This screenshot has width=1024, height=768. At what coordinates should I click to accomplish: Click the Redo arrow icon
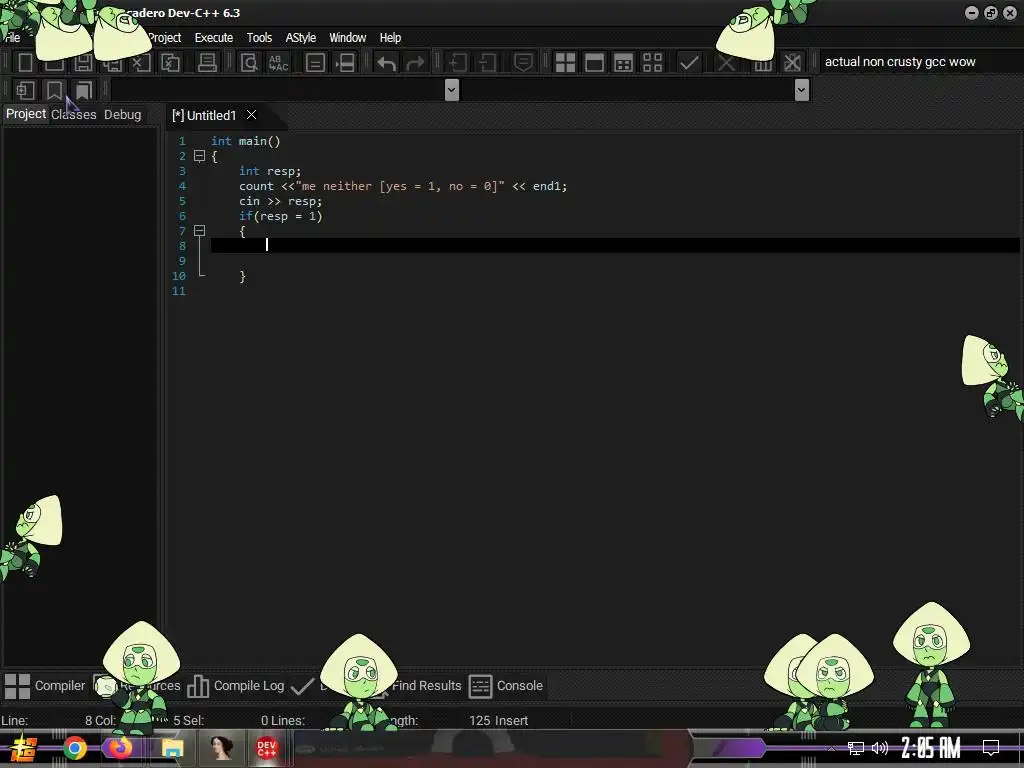pos(415,63)
